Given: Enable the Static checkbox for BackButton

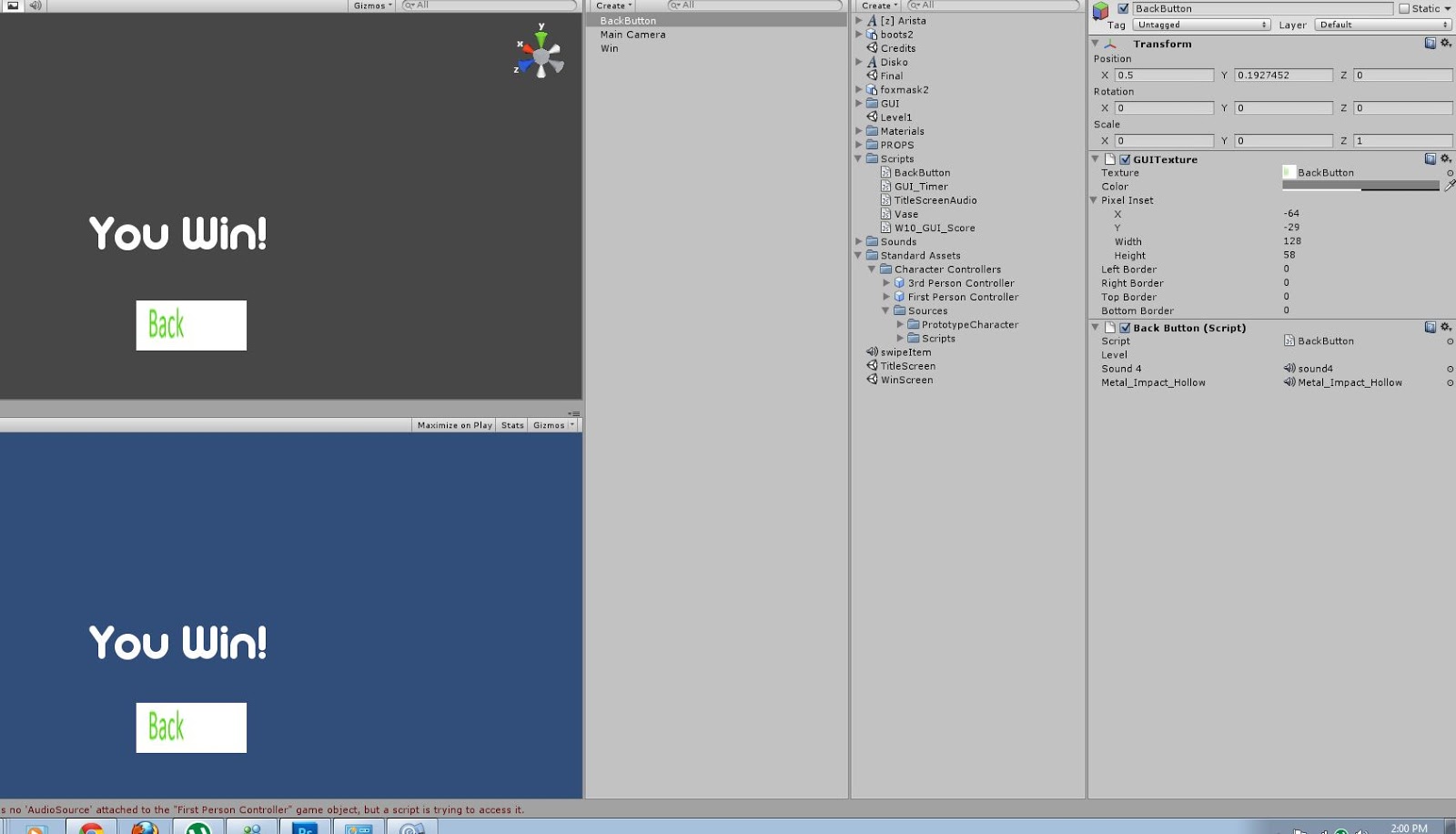Looking at the screenshot, I should click(1404, 8).
